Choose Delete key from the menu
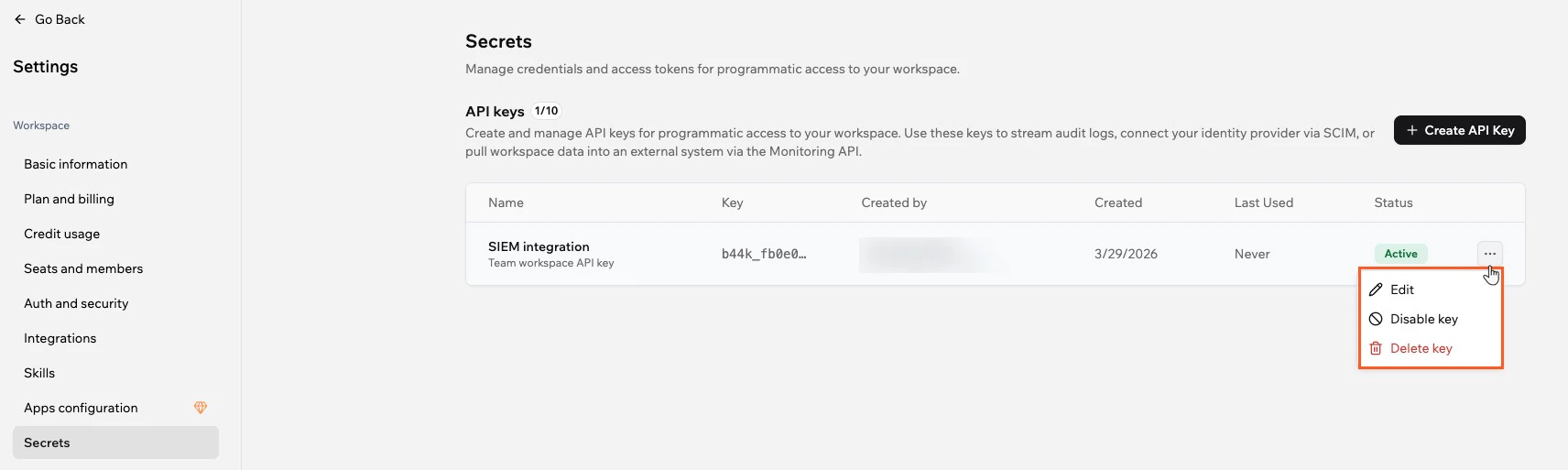Viewport: 1568px width, 470px height. click(1431, 348)
